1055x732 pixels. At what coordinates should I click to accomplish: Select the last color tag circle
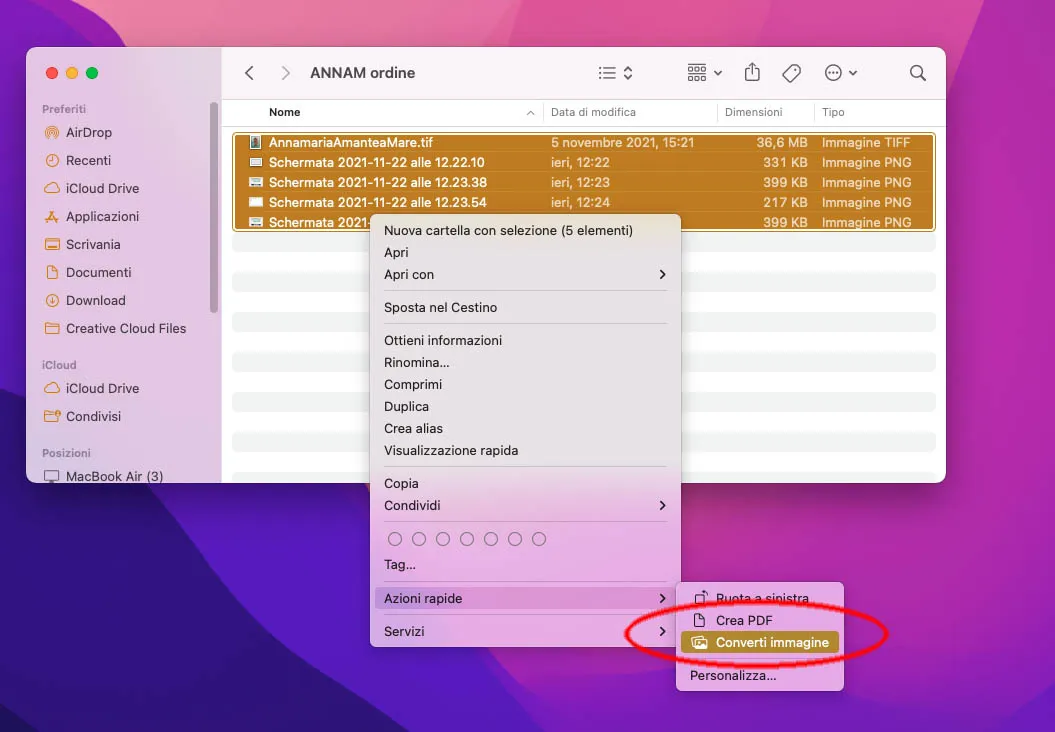tap(539, 539)
